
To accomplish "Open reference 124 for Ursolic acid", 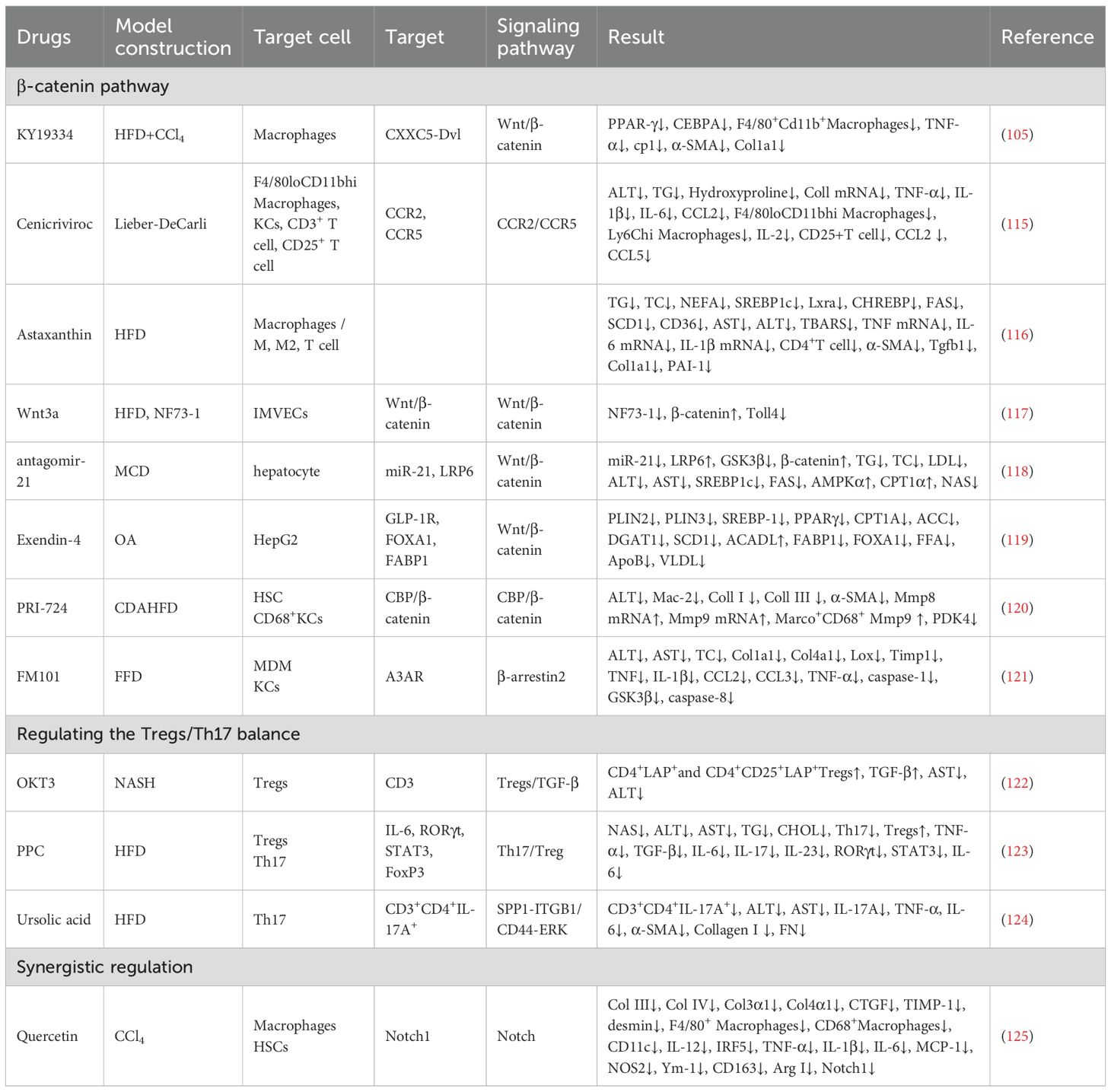I will pyautogui.click(x=1017, y=919).
